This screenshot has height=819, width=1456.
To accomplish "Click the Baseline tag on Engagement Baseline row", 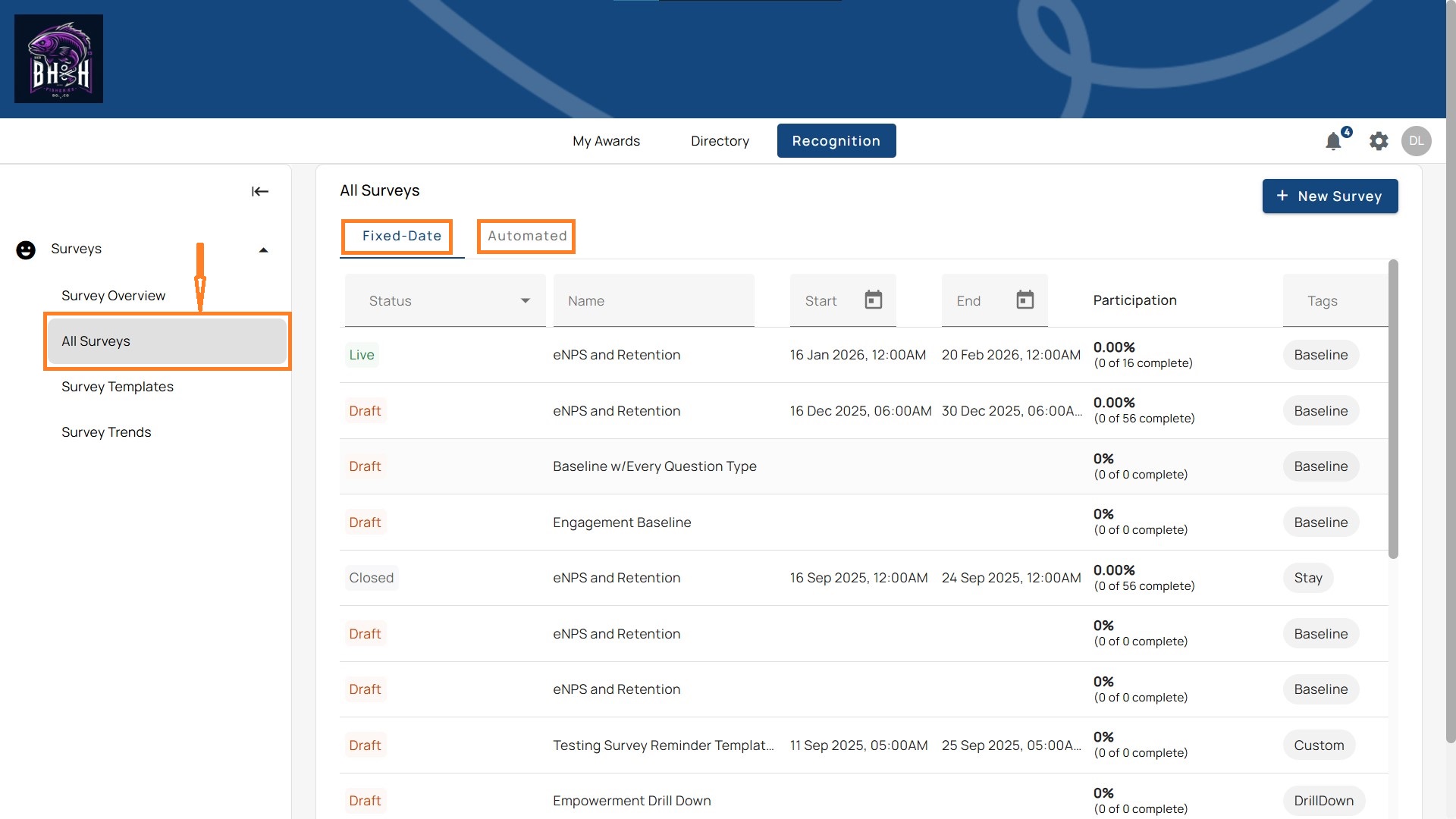I will (1320, 522).
